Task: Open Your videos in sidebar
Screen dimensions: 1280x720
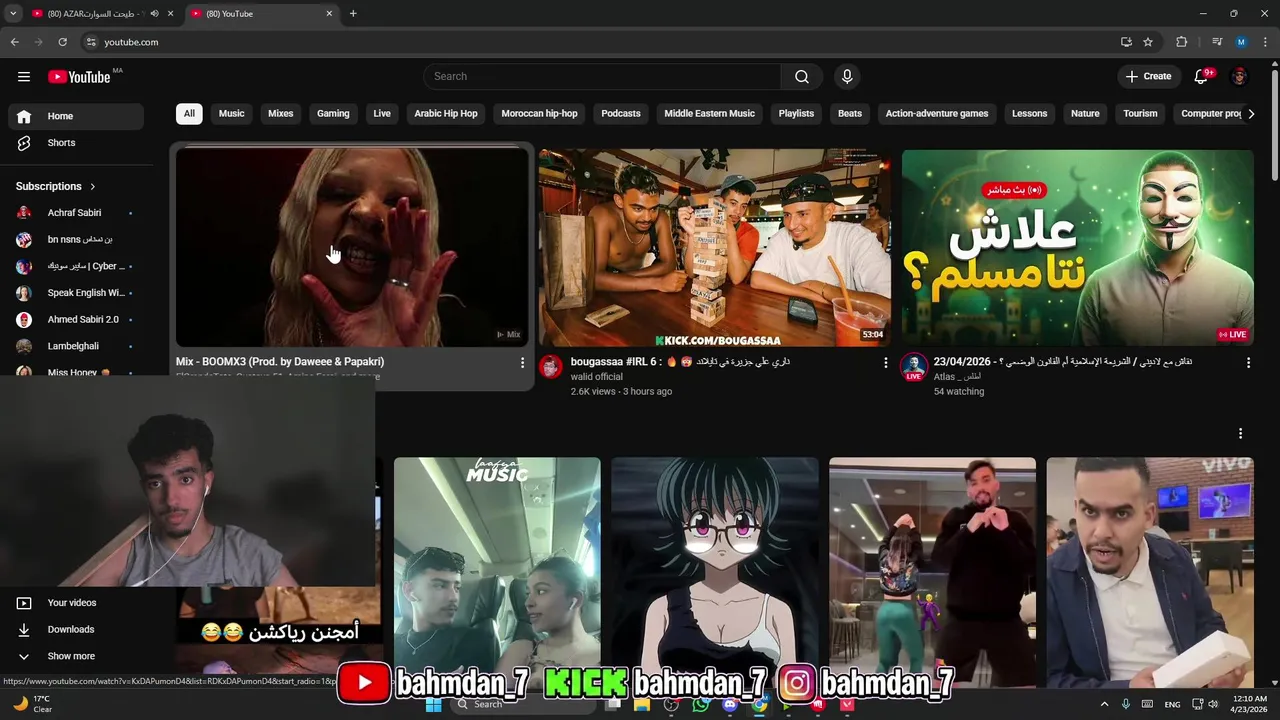Action: [x=76, y=603]
